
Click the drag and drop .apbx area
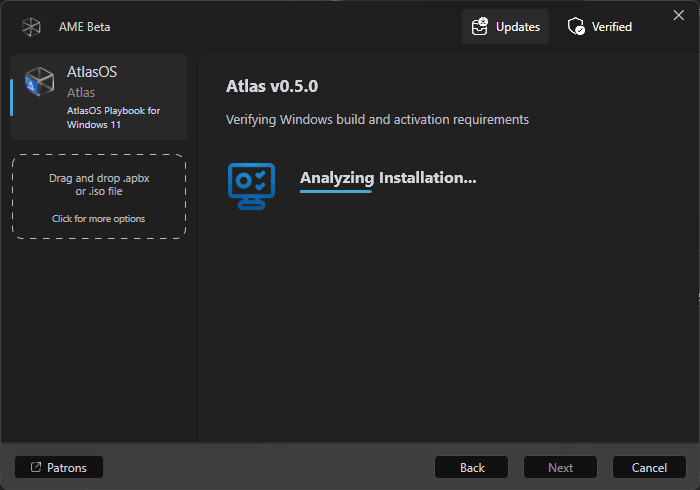99,196
